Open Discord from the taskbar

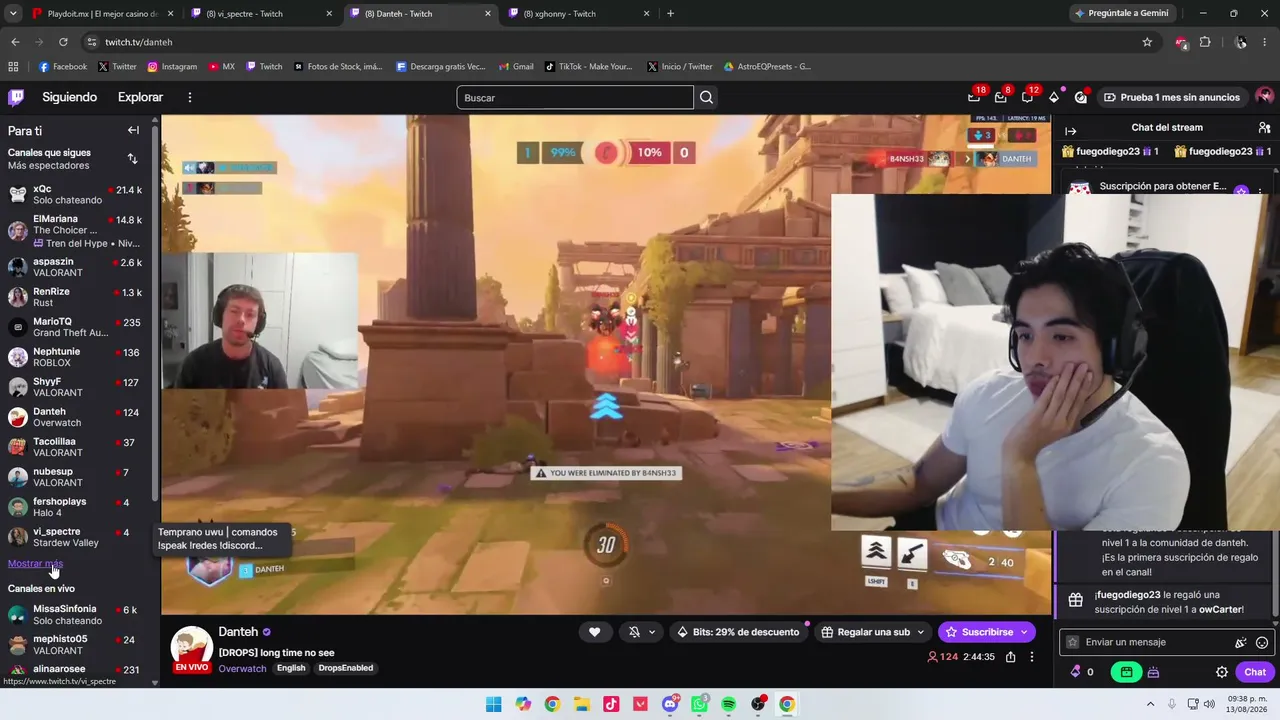(669, 704)
